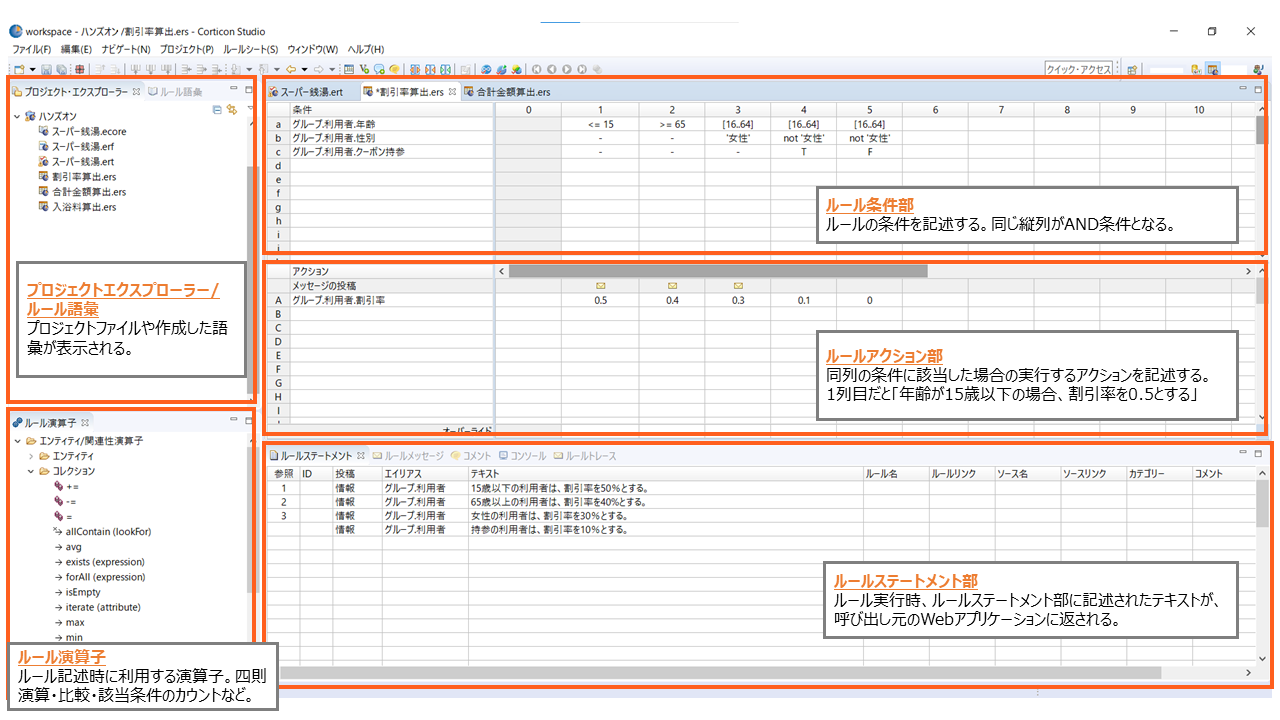Switch to the ルール語彙 tab
Screen dimensions: 1280x720
click(181, 92)
